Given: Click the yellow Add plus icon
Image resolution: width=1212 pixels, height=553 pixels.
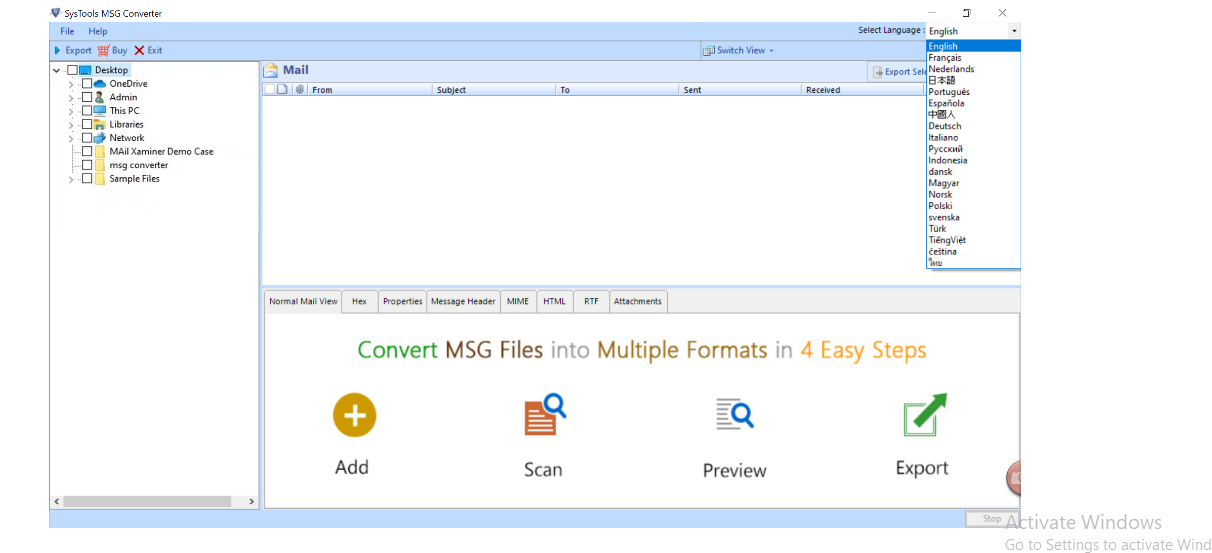Looking at the screenshot, I should tap(354, 415).
